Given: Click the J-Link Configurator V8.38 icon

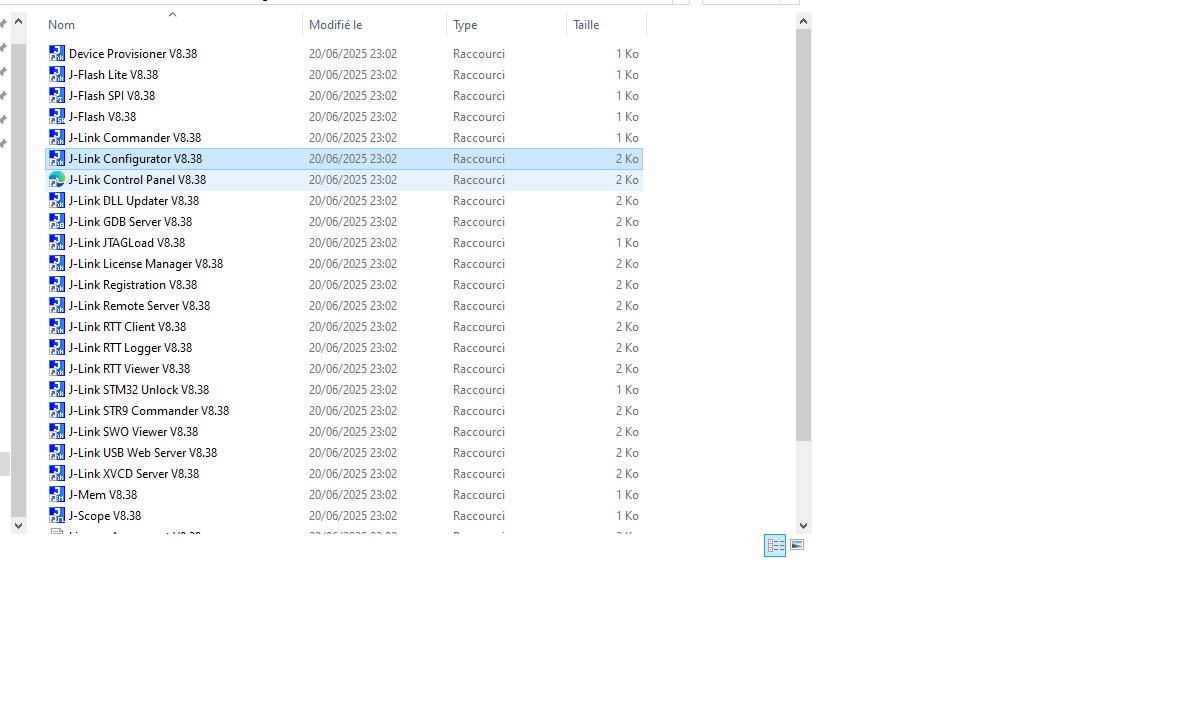Looking at the screenshot, I should point(57,159).
